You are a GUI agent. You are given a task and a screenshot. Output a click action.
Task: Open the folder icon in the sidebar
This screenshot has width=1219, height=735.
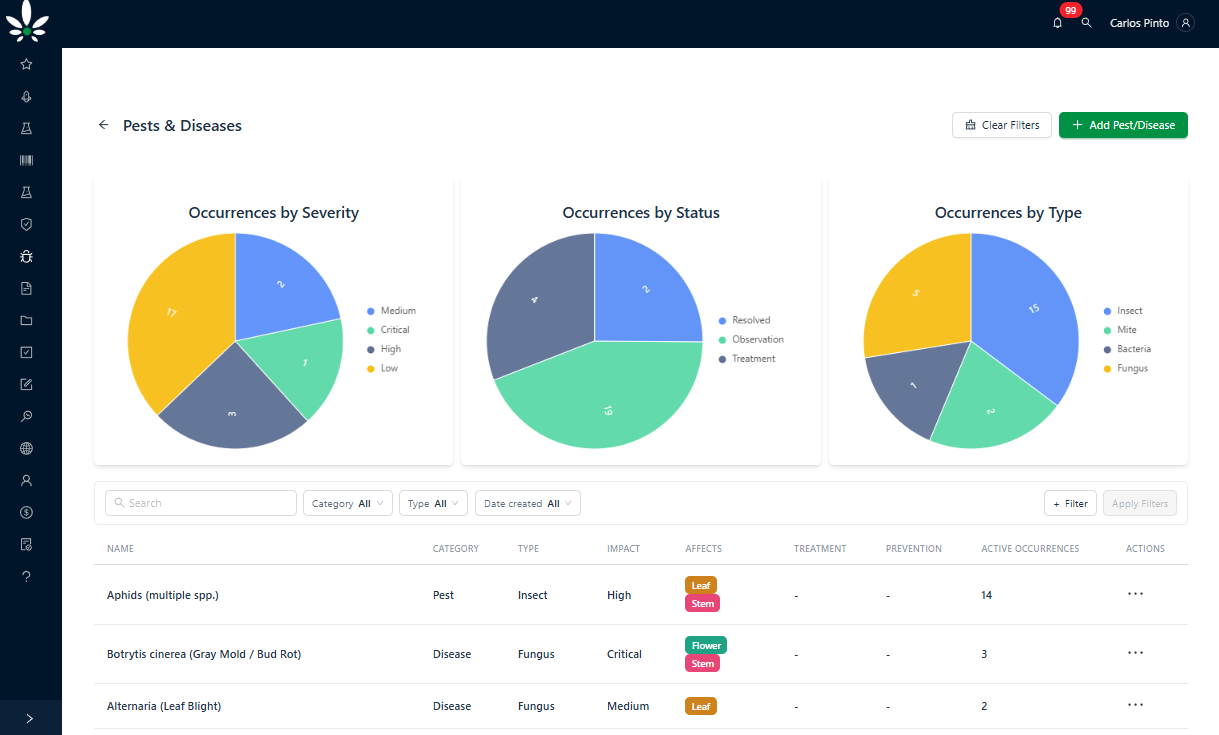point(26,320)
